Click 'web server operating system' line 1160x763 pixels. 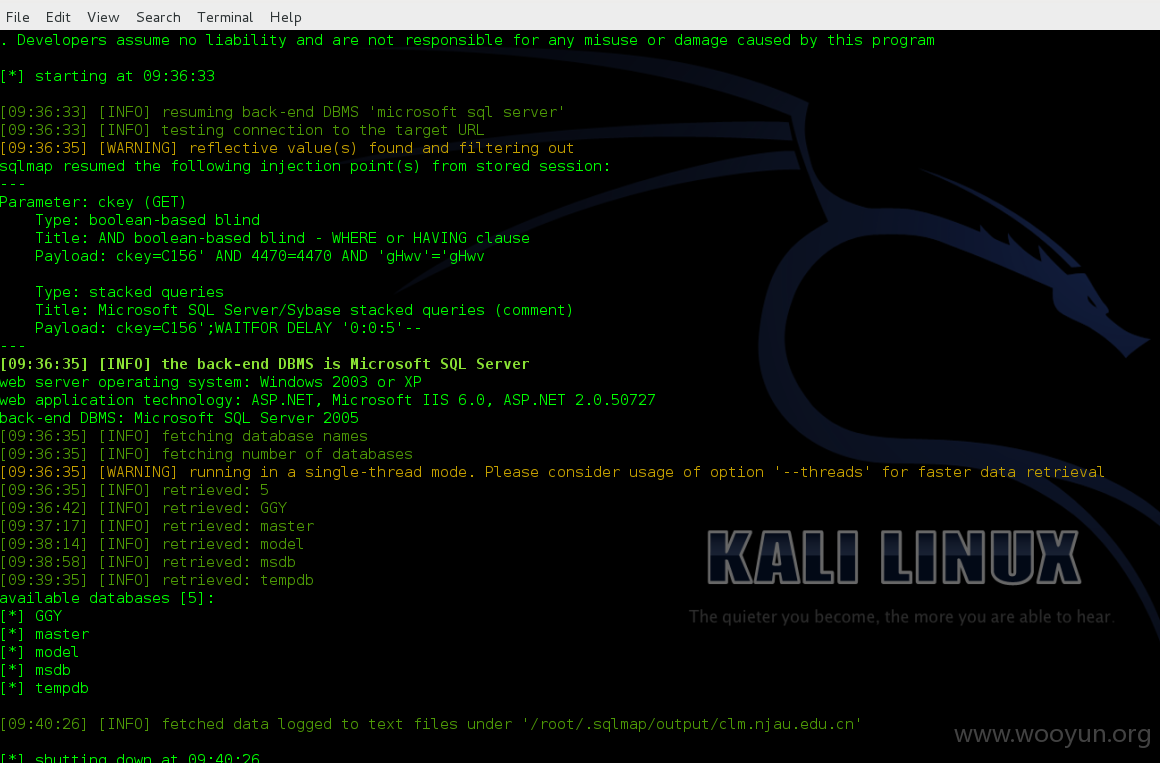pos(211,383)
